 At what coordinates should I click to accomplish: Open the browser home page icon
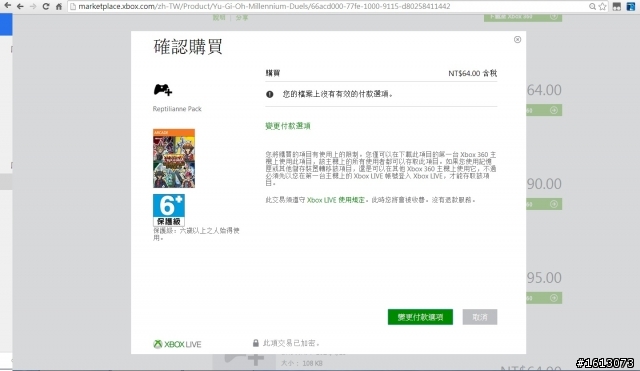coord(59,6)
